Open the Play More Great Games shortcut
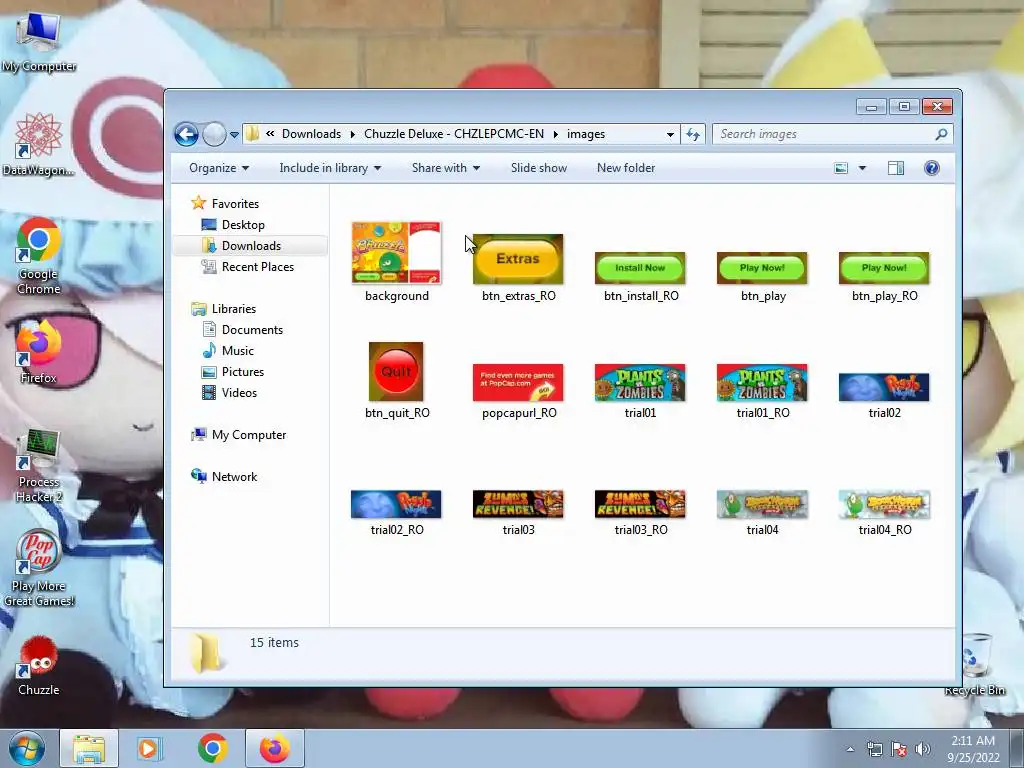Screen dimensions: 1024x768 point(38,568)
